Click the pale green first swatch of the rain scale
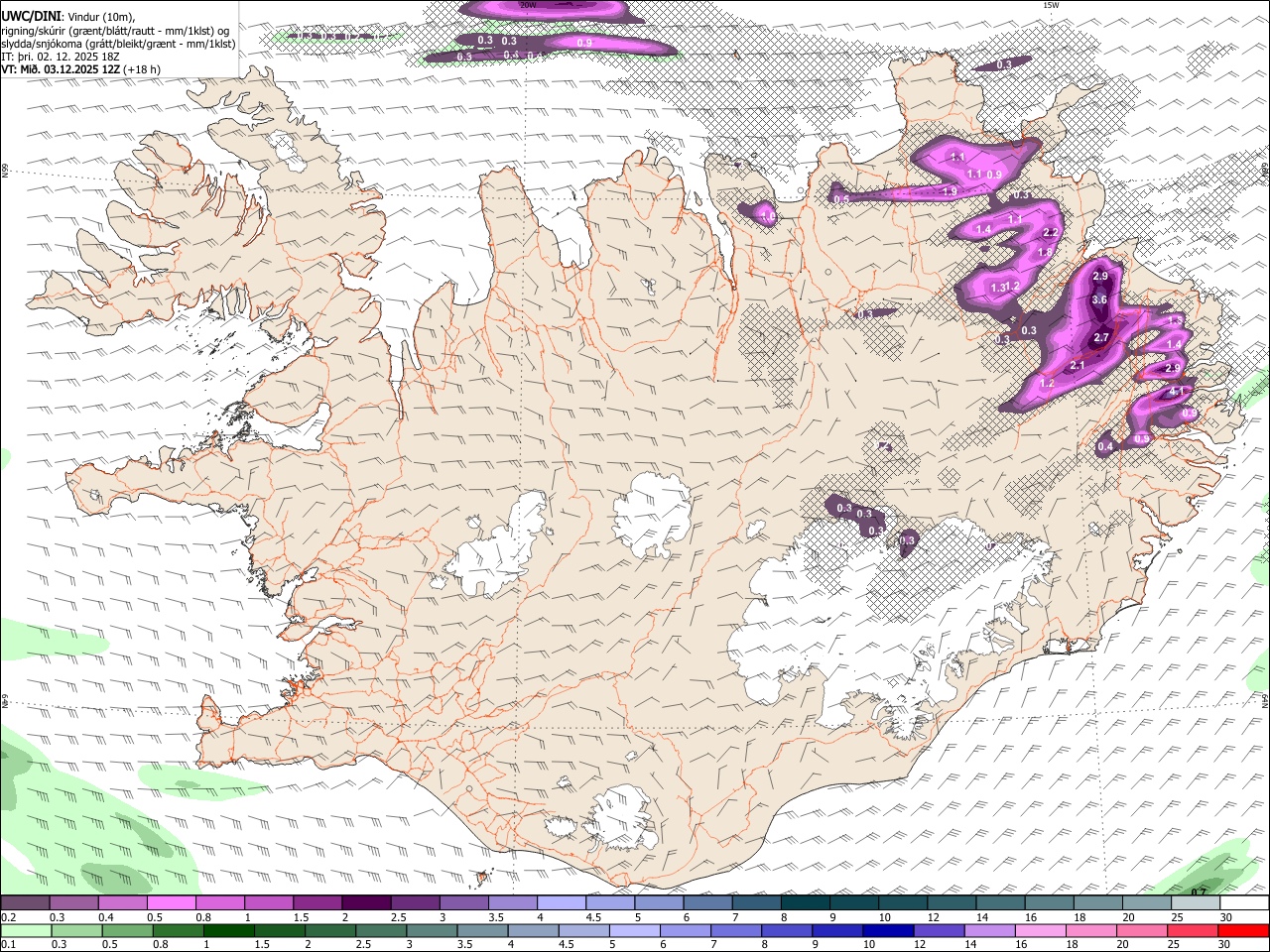The height and width of the screenshot is (952, 1270). click(26, 930)
